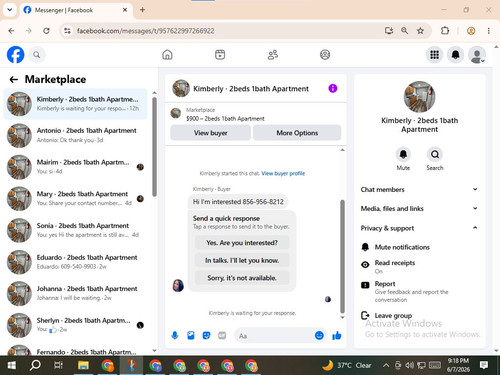The width and height of the screenshot is (500, 375).
Task: Go back from Marketplace chats list
Action: [x=14, y=79]
